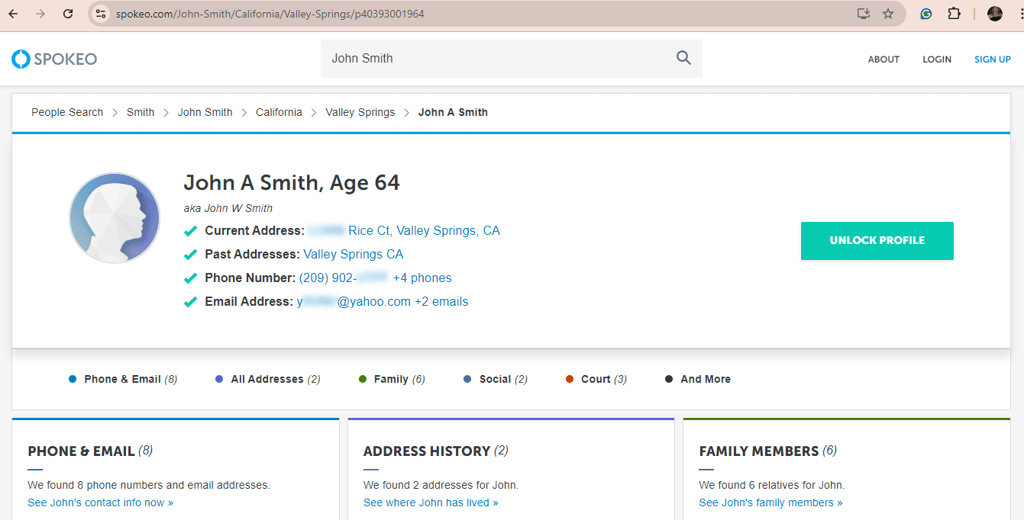1024x520 pixels.
Task: Open the ABOUT page
Action: coord(884,59)
